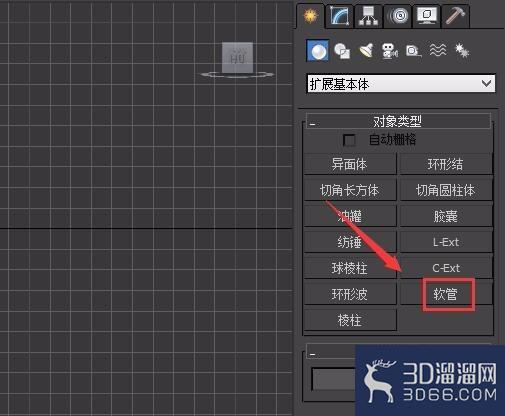Choose the 软管 hose primitive
505x416 pixels.
coord(446,294)
